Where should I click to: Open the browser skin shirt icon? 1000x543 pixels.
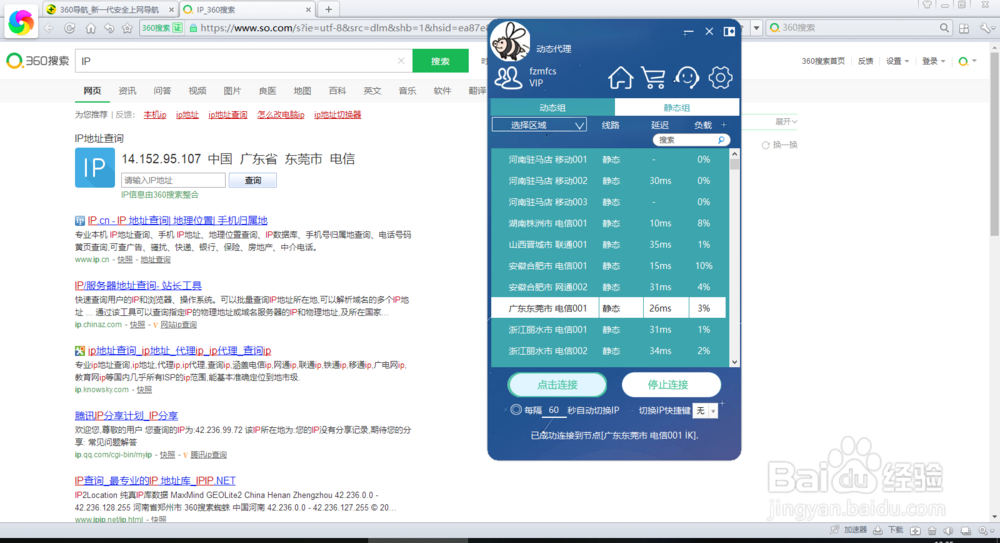927,4
